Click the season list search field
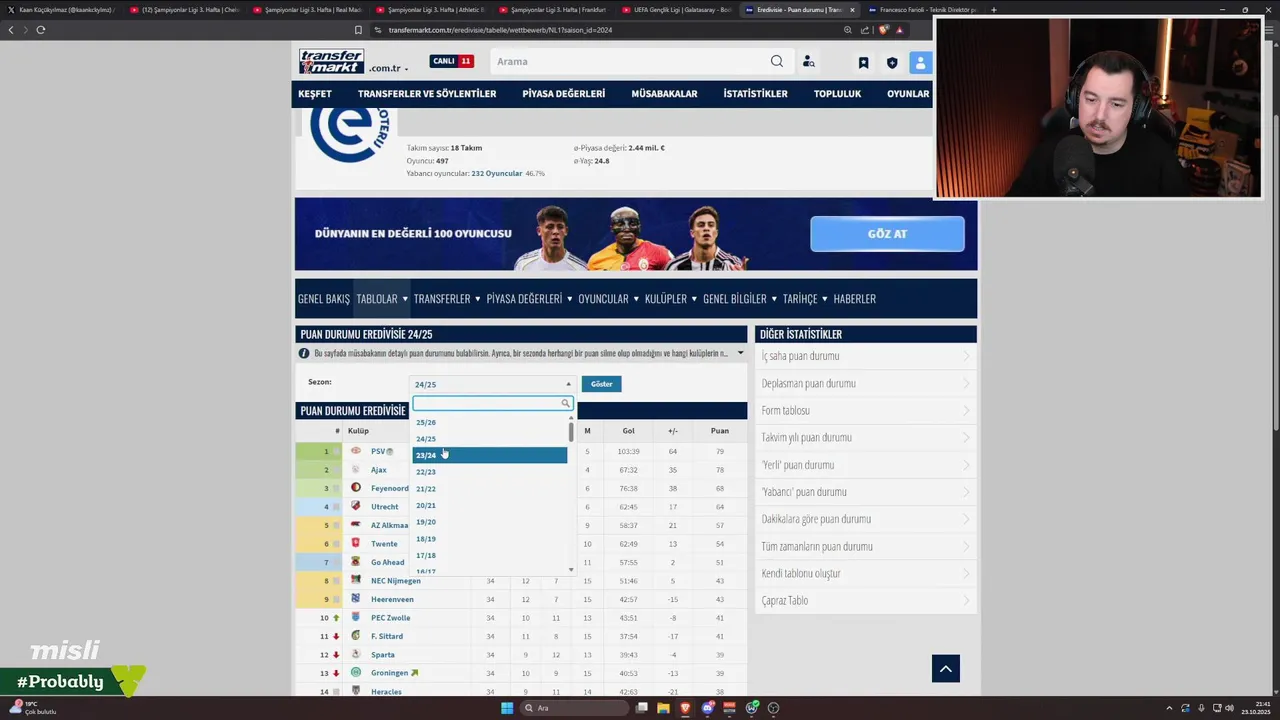The image size is (1280, 720). click(491, 403)
